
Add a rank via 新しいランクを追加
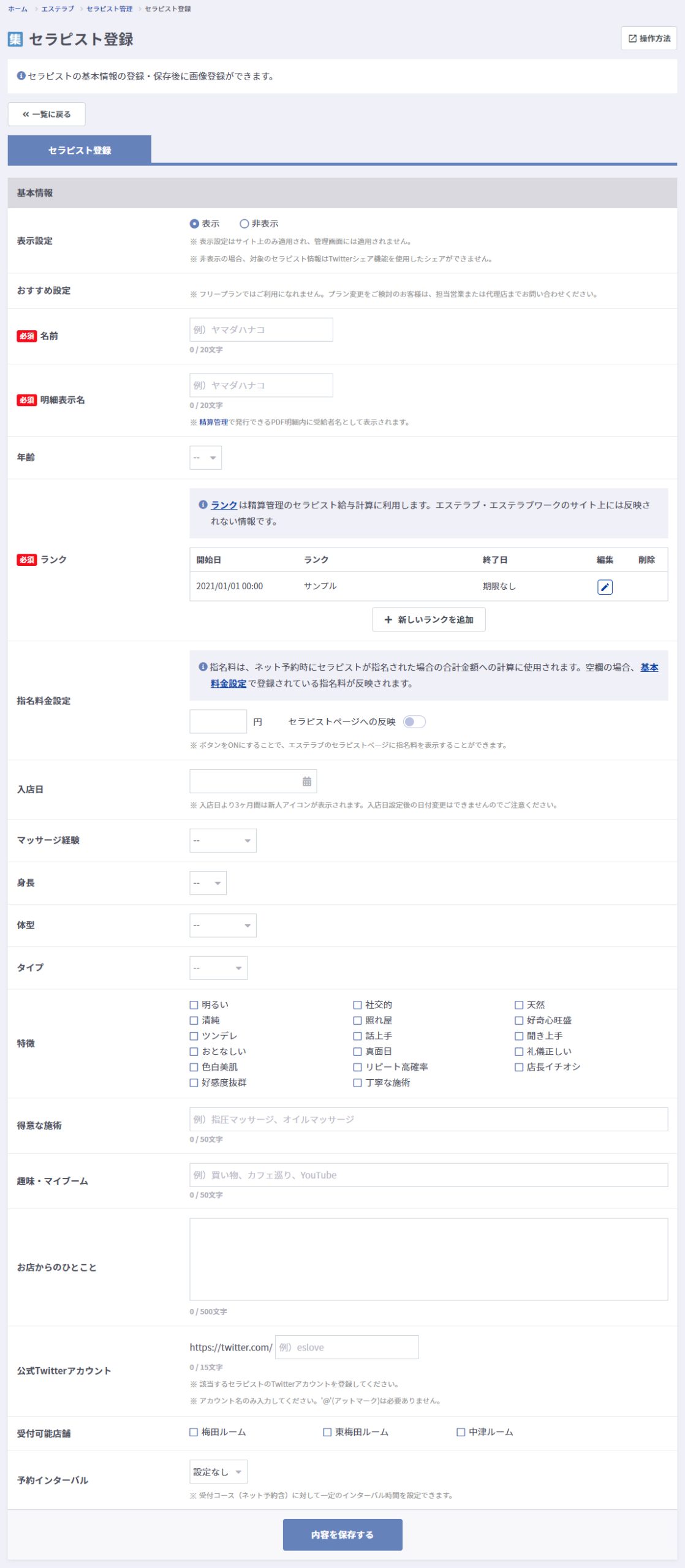(x=428, y=619)
